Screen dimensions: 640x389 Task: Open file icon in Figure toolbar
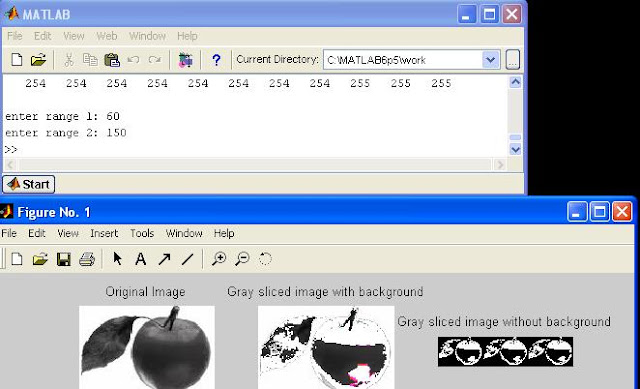(40, 259)
